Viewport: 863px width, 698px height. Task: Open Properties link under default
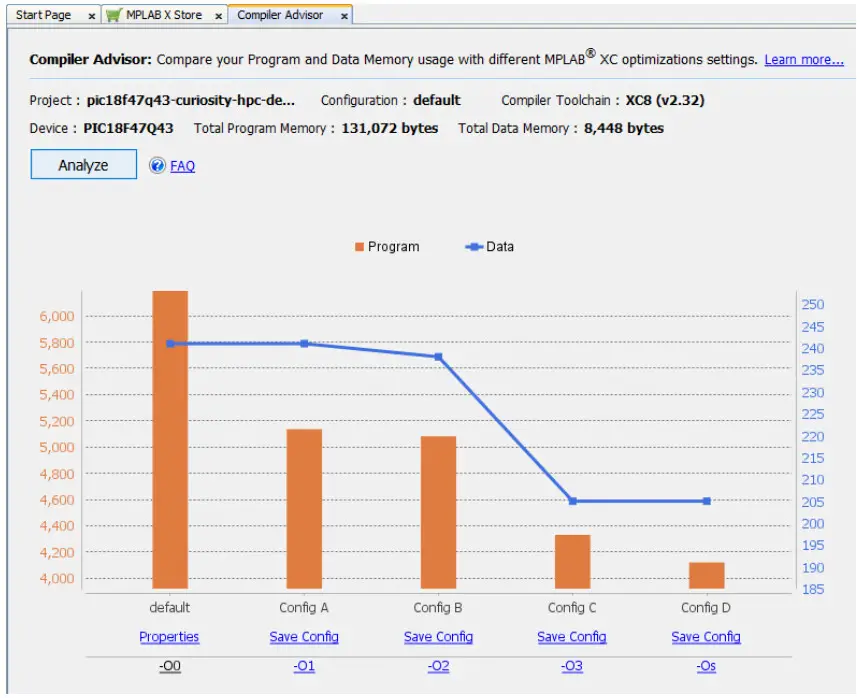pos(169,637)
